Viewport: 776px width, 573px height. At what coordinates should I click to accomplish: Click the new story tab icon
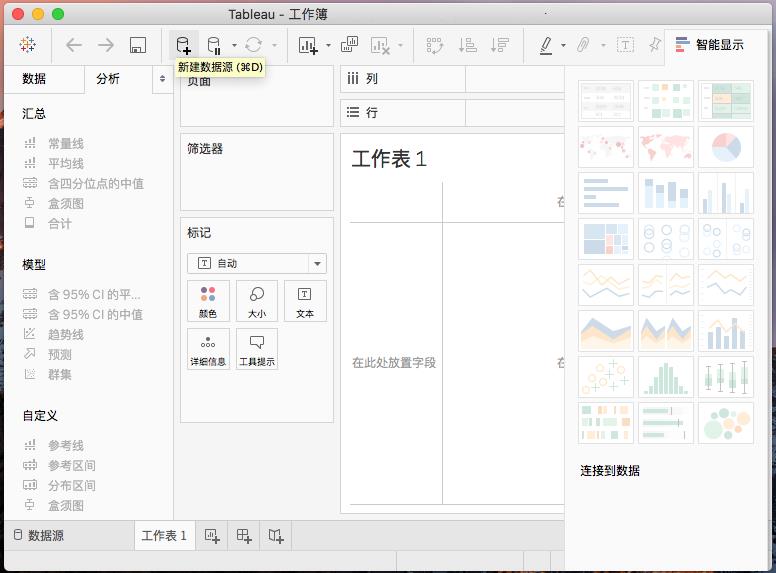point(276,536)
